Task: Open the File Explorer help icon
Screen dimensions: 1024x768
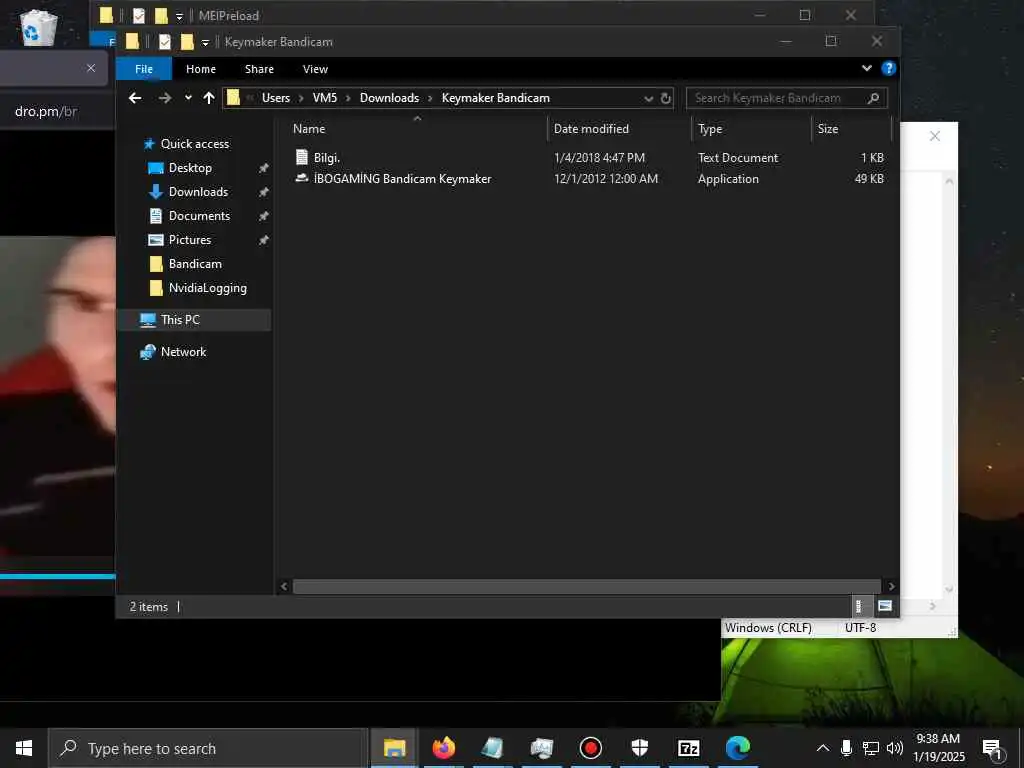Action: pos(888,69)
